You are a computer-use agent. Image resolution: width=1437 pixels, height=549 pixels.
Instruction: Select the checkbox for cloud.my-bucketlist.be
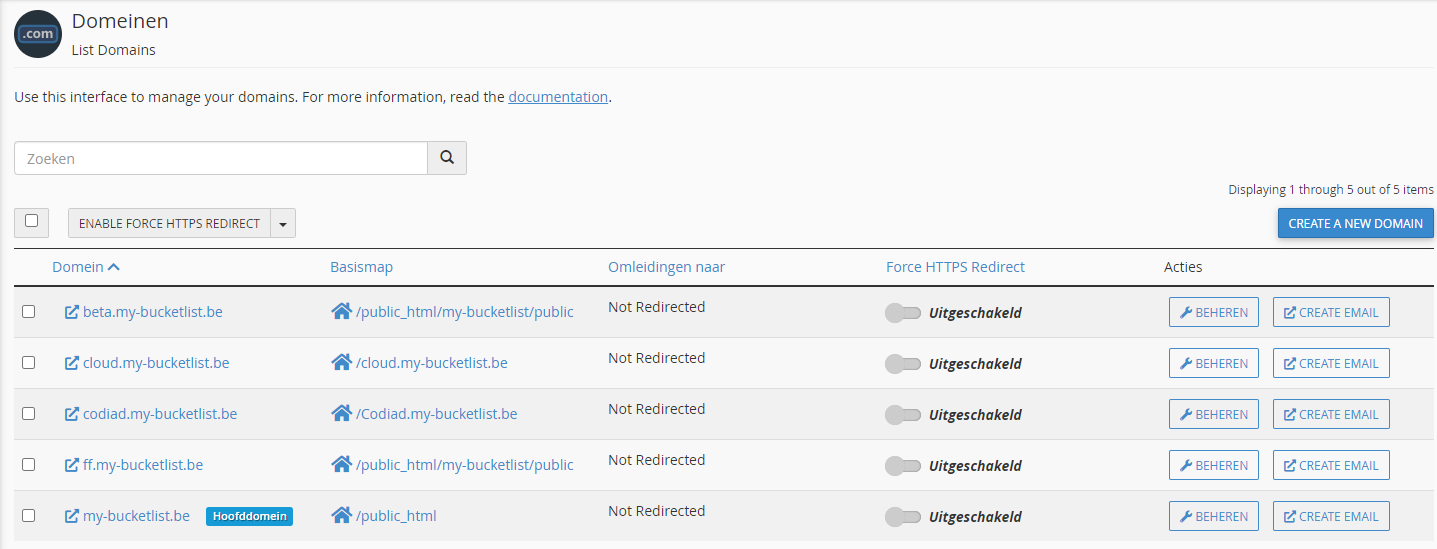coord(28,362)
